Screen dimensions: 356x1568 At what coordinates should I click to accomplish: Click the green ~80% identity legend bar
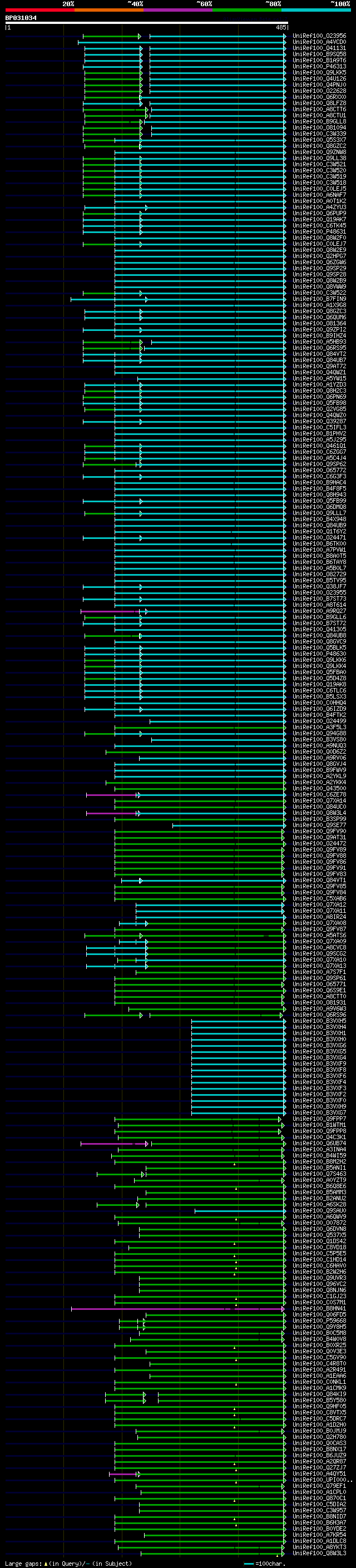[x=247, y=10]
